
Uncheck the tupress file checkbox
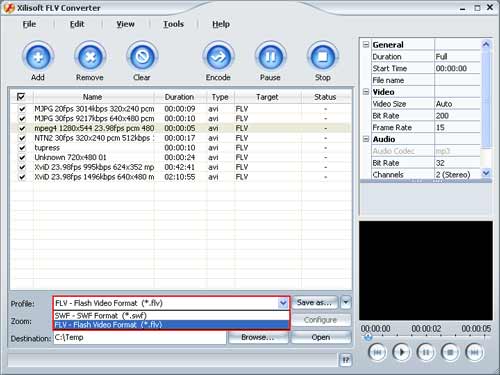[22, 148]
